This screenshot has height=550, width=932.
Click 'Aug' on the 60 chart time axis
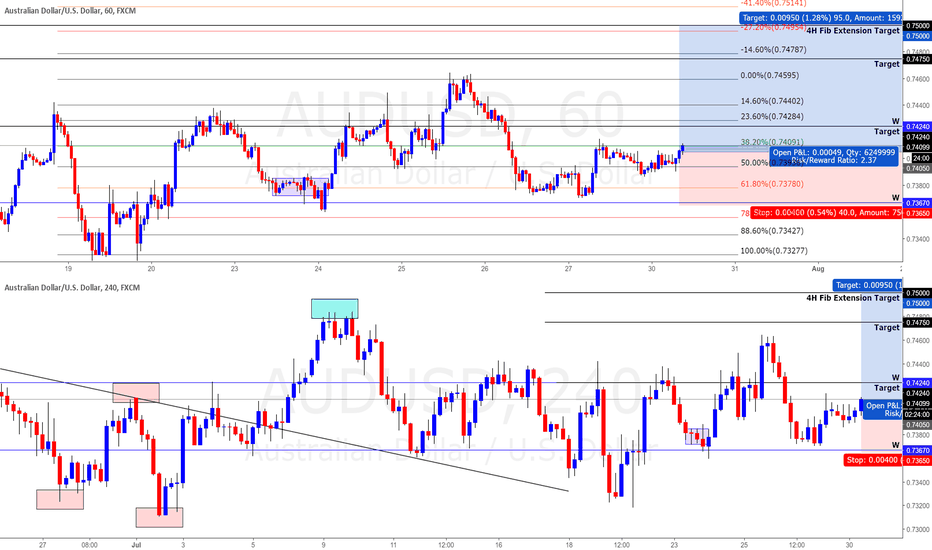tap(818, 269)
